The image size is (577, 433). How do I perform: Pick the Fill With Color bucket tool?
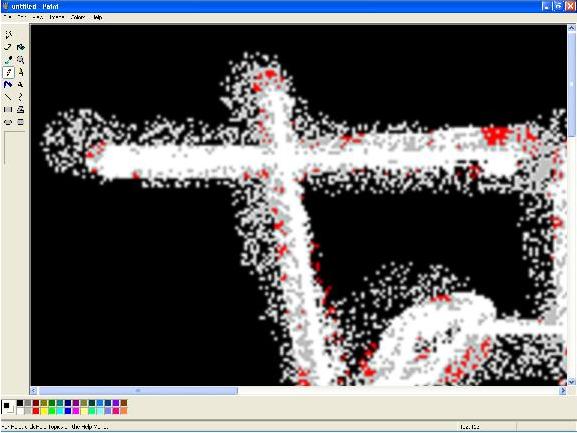(21, 47)
